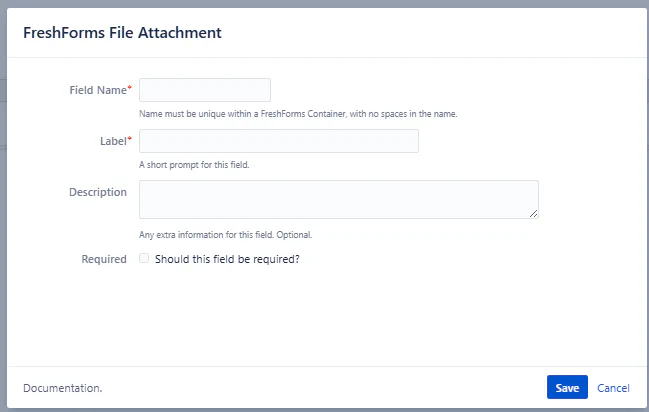This screenshot has width=649, height=412.
Task: Click the "Label" form label
Action: pos(112,141)
